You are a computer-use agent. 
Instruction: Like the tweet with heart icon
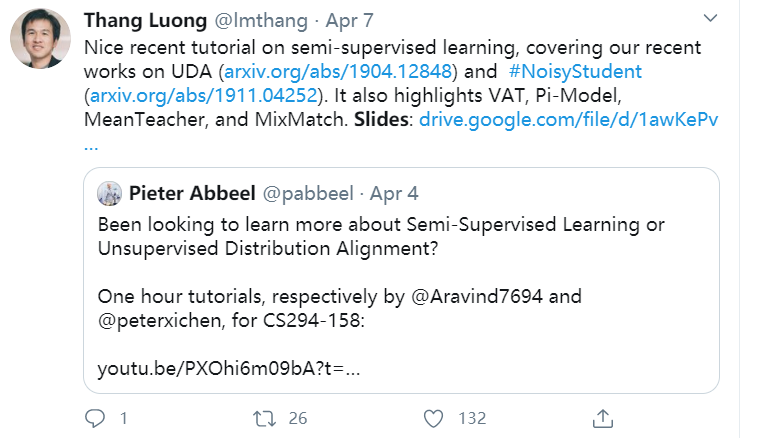tap(433, 417)
